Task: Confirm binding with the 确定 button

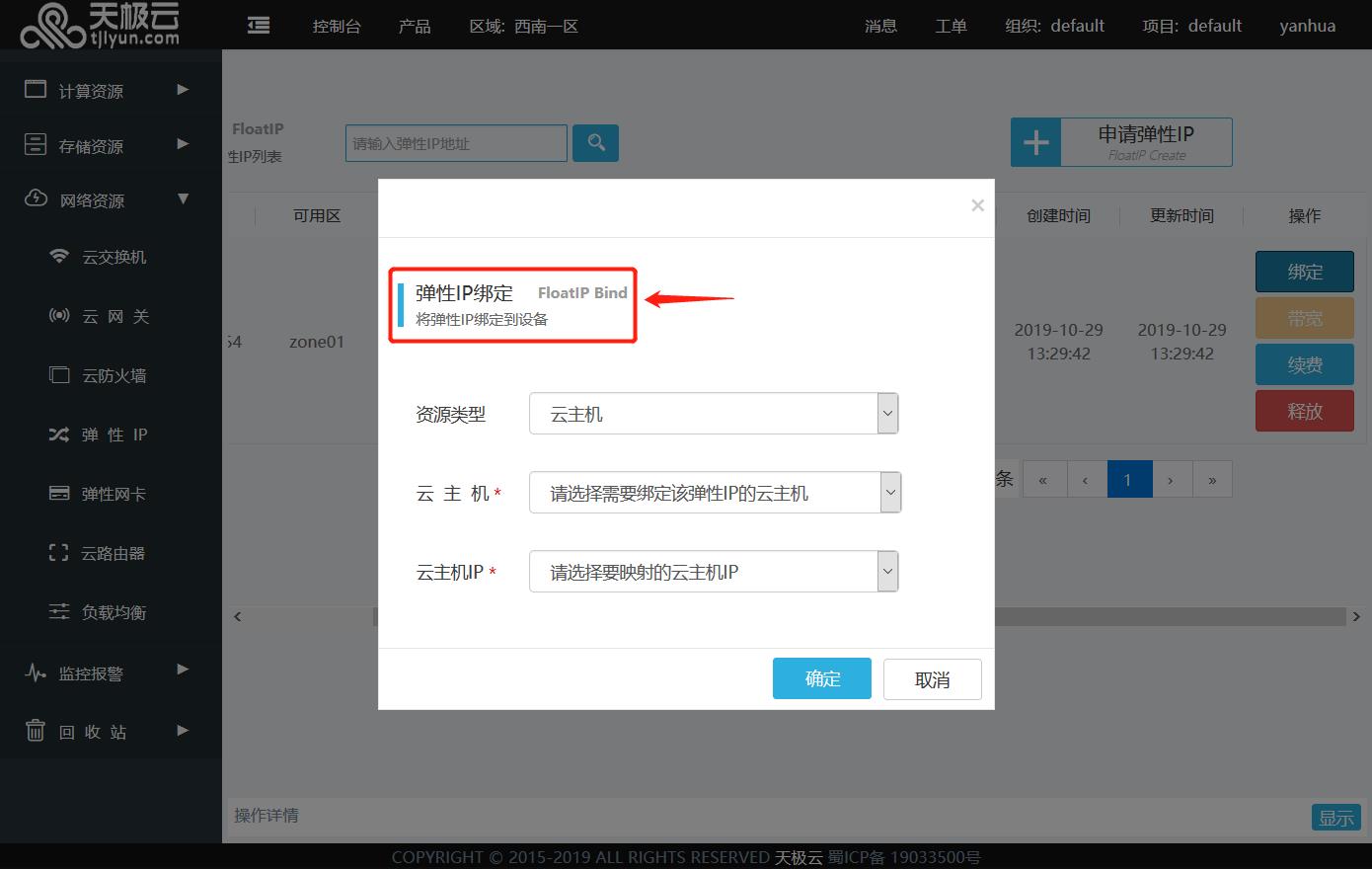Action: click(x=821, y=678)
